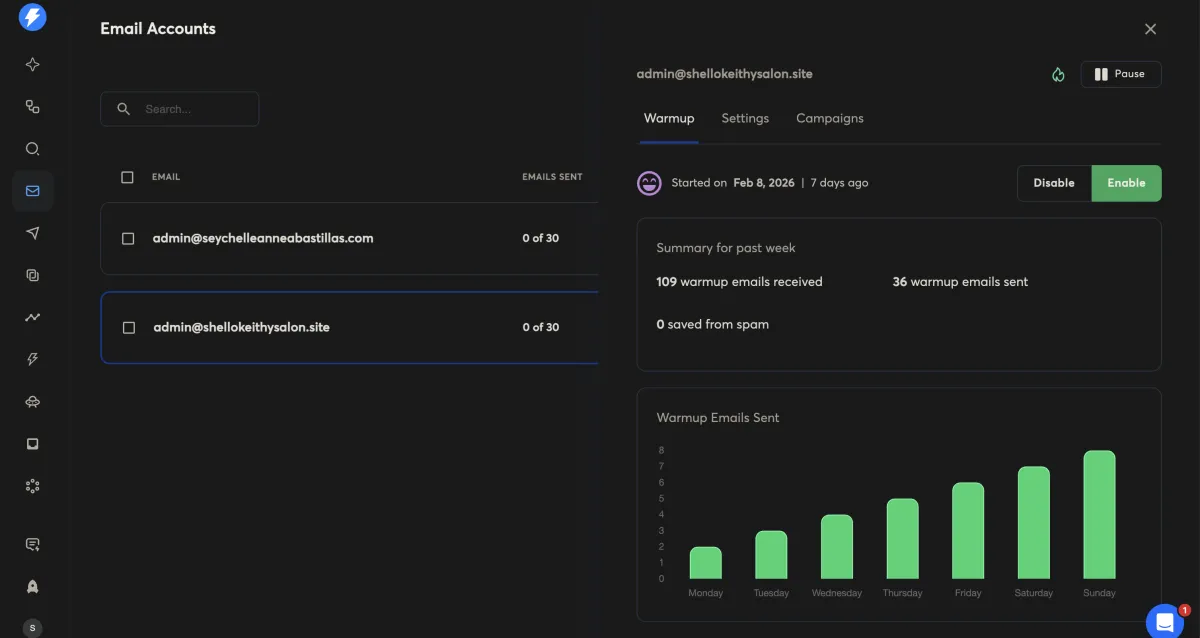Click the rocket icon in sidebar
This screenshot has height=638, width=1200.
click(33, 587)
